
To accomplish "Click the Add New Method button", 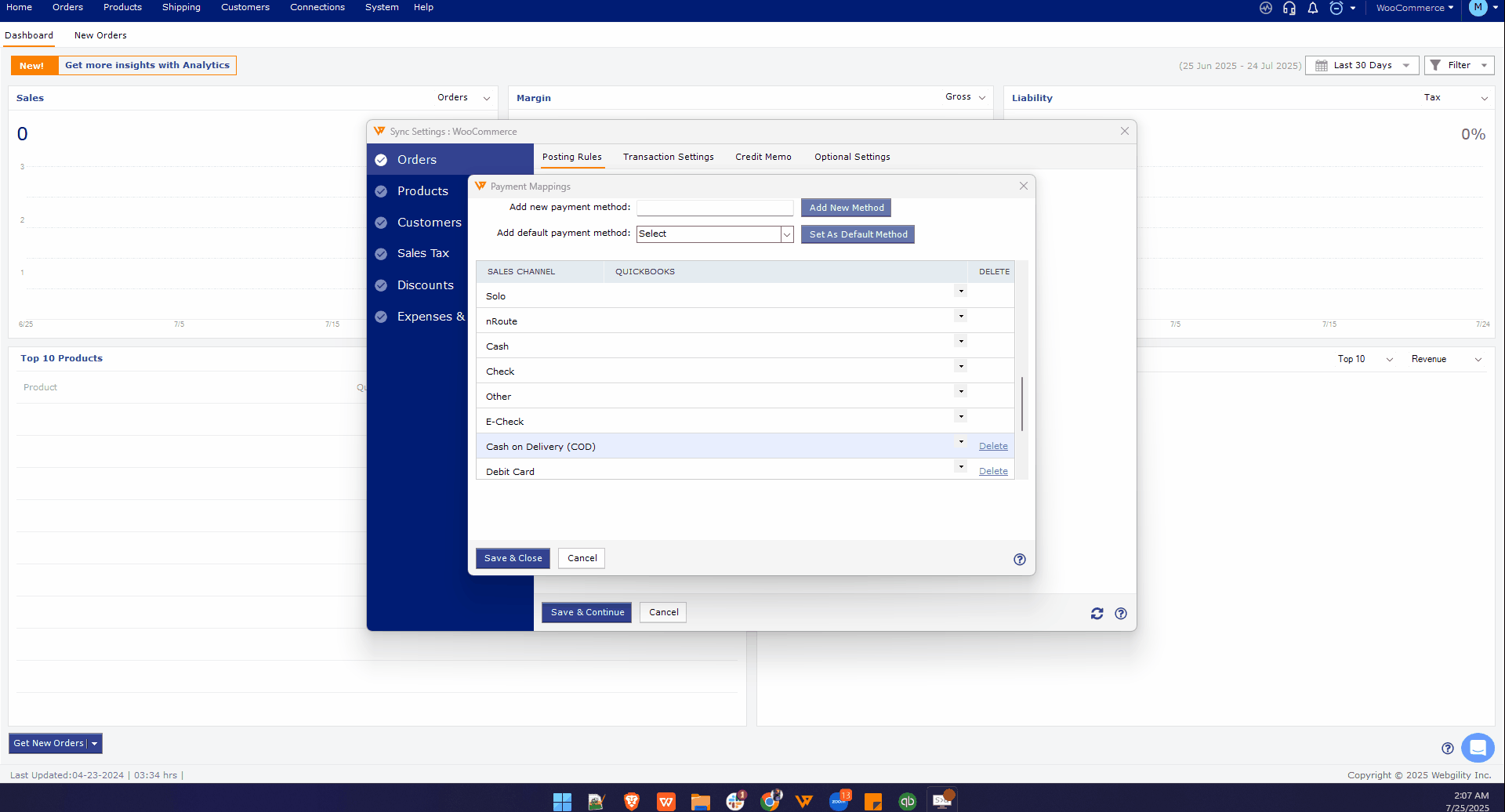I will (846, 207).
